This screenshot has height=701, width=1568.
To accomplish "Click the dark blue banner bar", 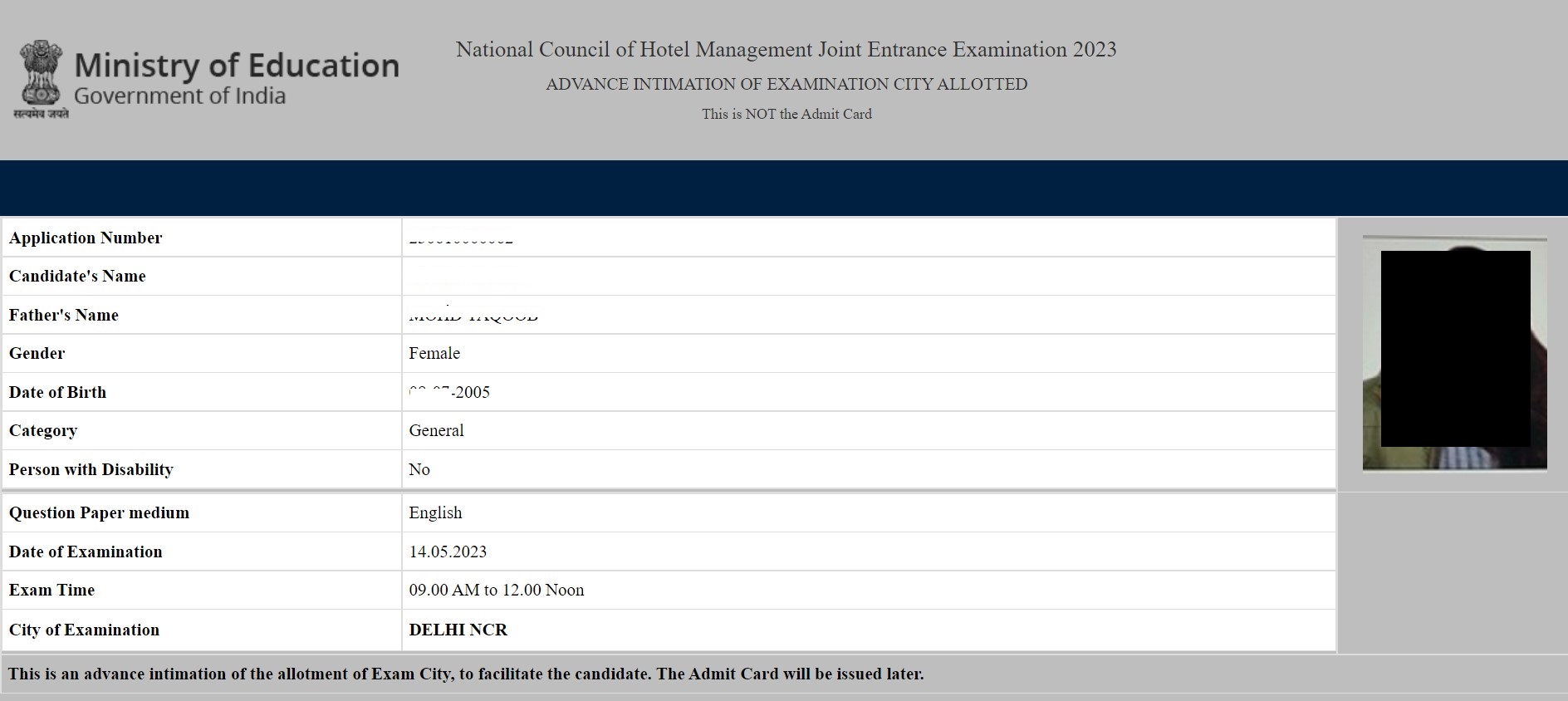I will pos(784,188).
